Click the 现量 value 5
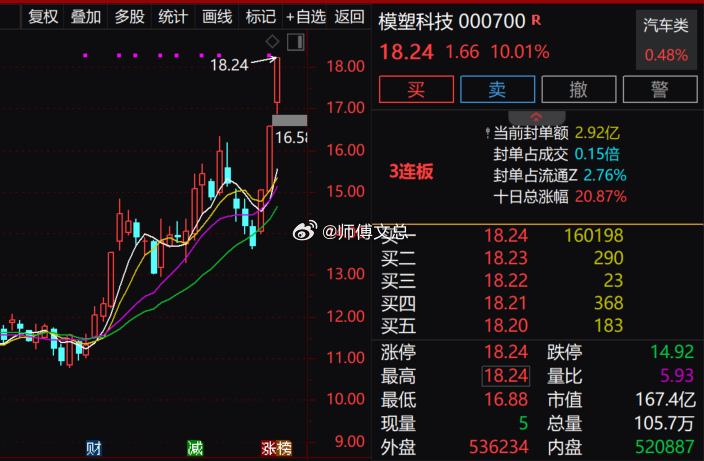The width and height of the screenshot is (704, 461). point(523,423)
